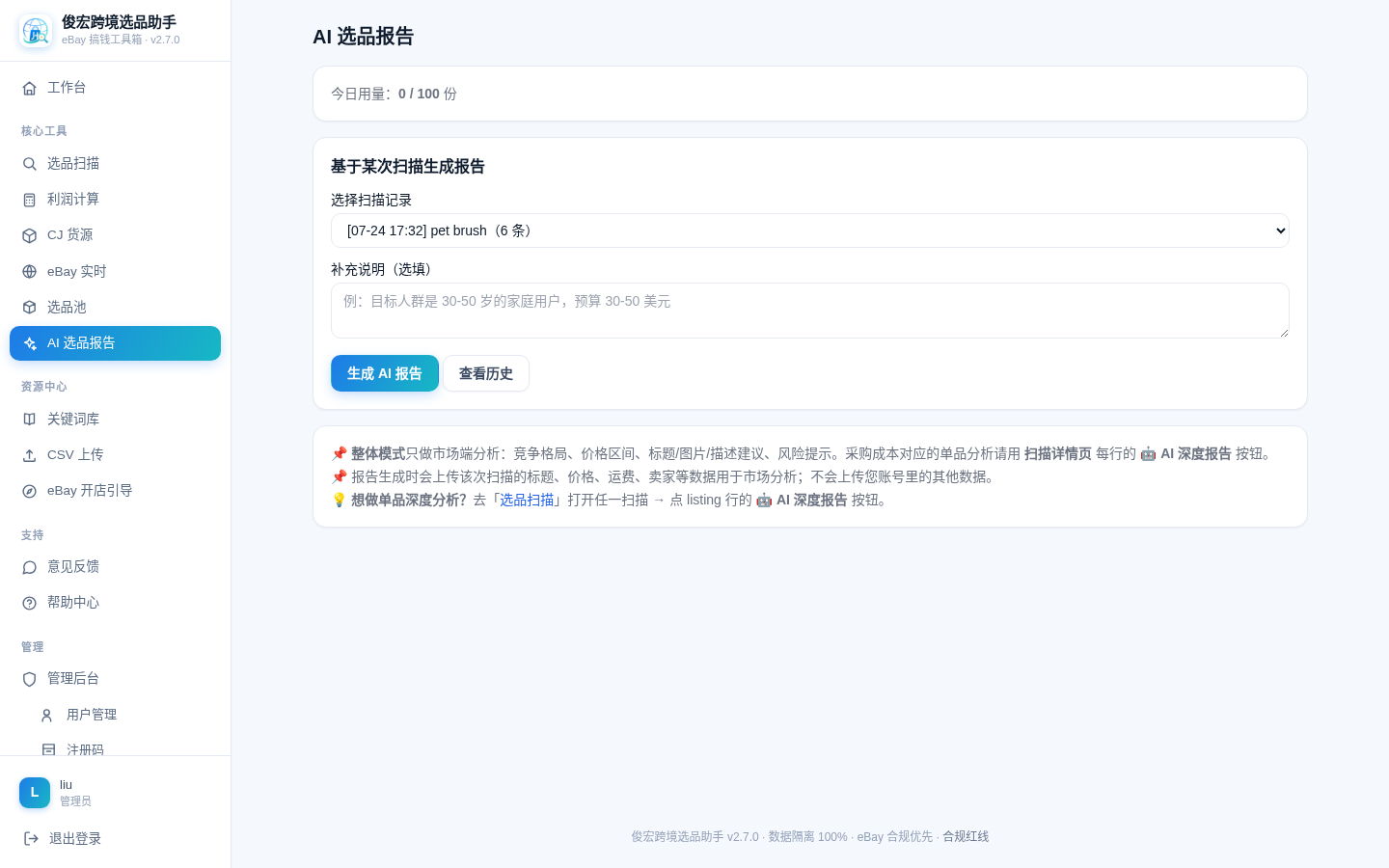This screenshot has height=868, width=1389.
Task: Click the home icon beside 工作台
Action: (x=29, y=88)
